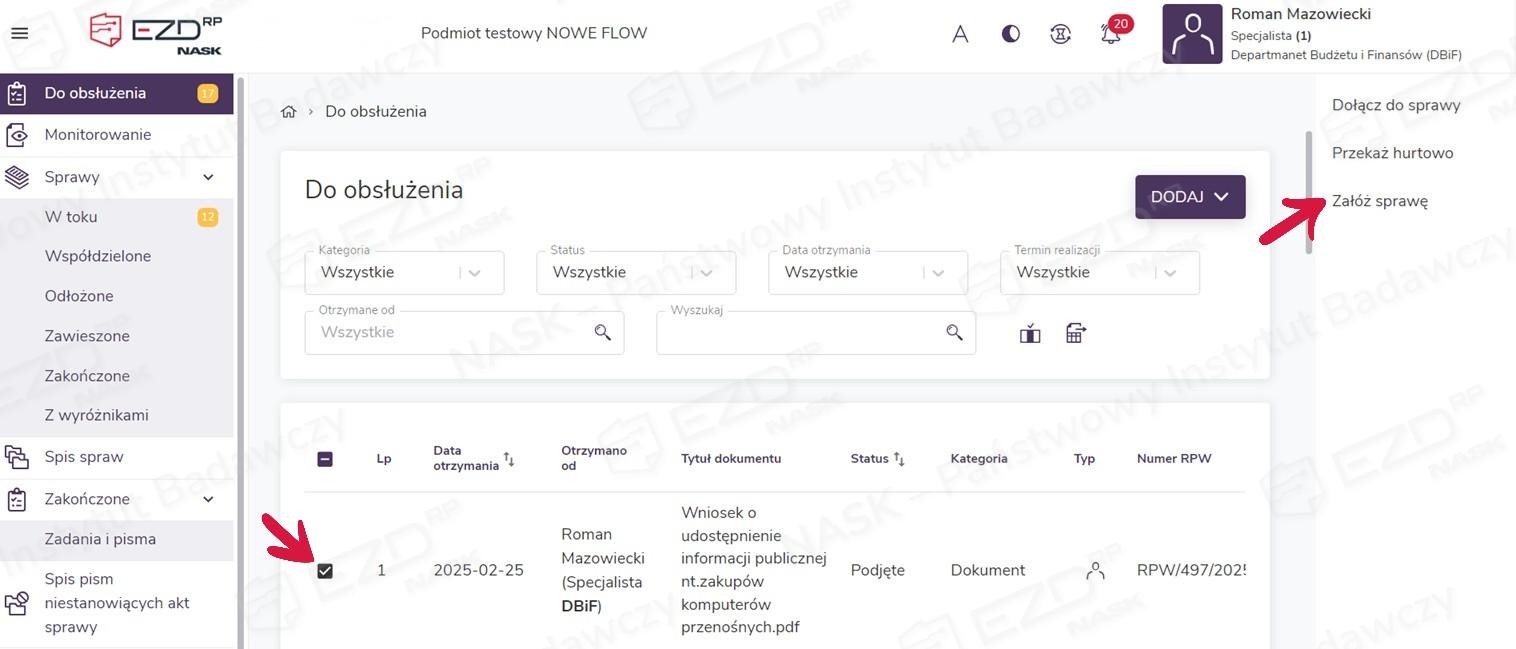Click the home icon in breadcrumb
Image resolution: width=1516 pixels, height=649 pixels.
[289, 112]
